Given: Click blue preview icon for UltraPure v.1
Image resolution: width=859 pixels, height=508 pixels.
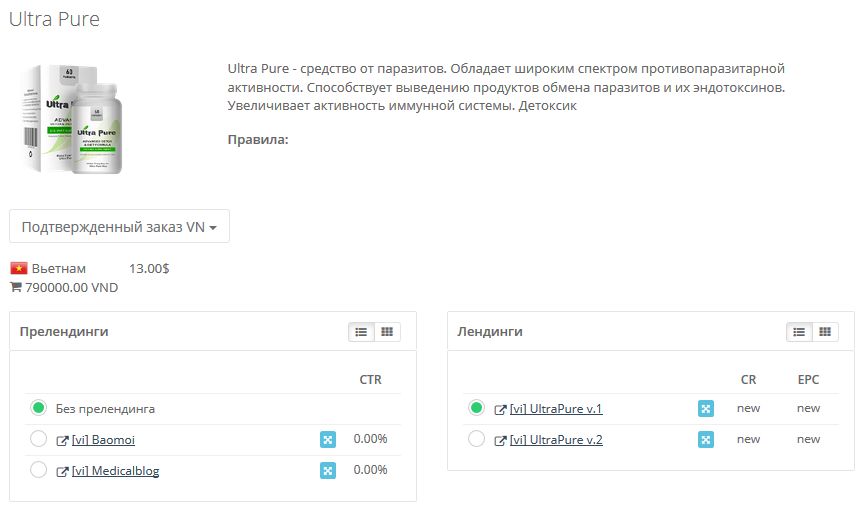Looking at the screenshot, I should click(706, 409).
